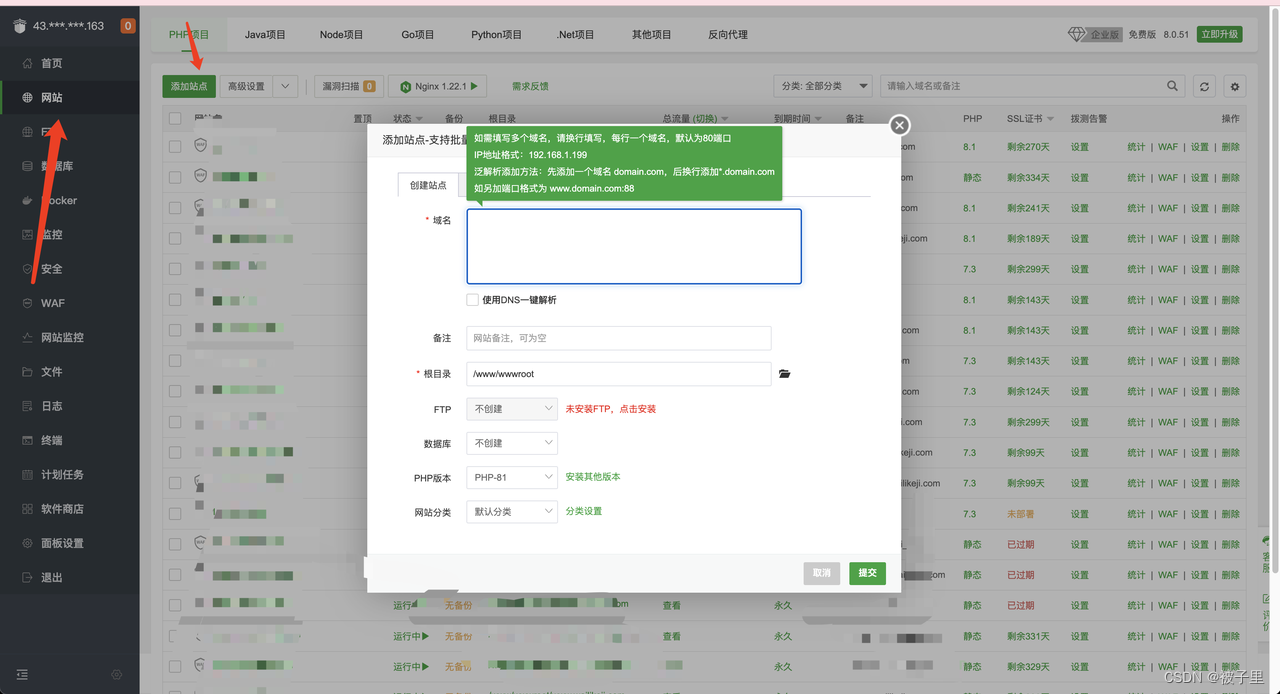Click the 需求反馈 link
The width and height of the screenshot is (1280, 694).
(530, 86)
